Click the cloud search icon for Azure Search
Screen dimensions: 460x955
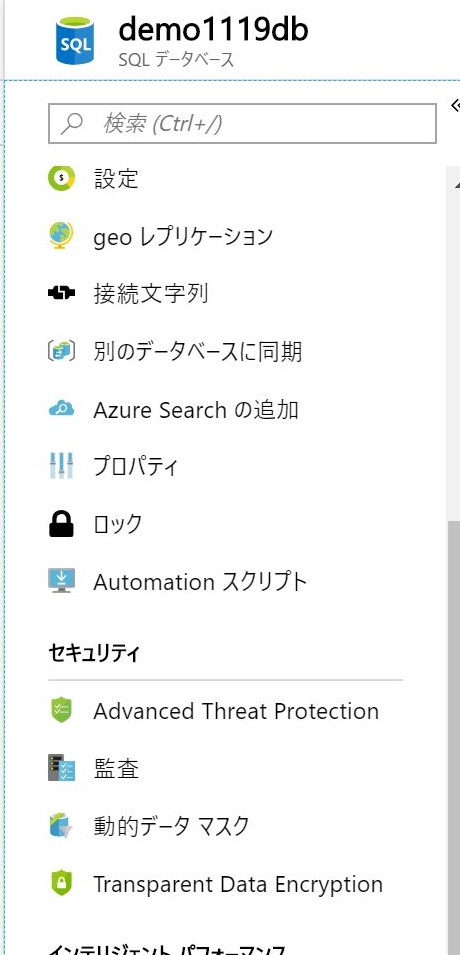pos(61,409)
